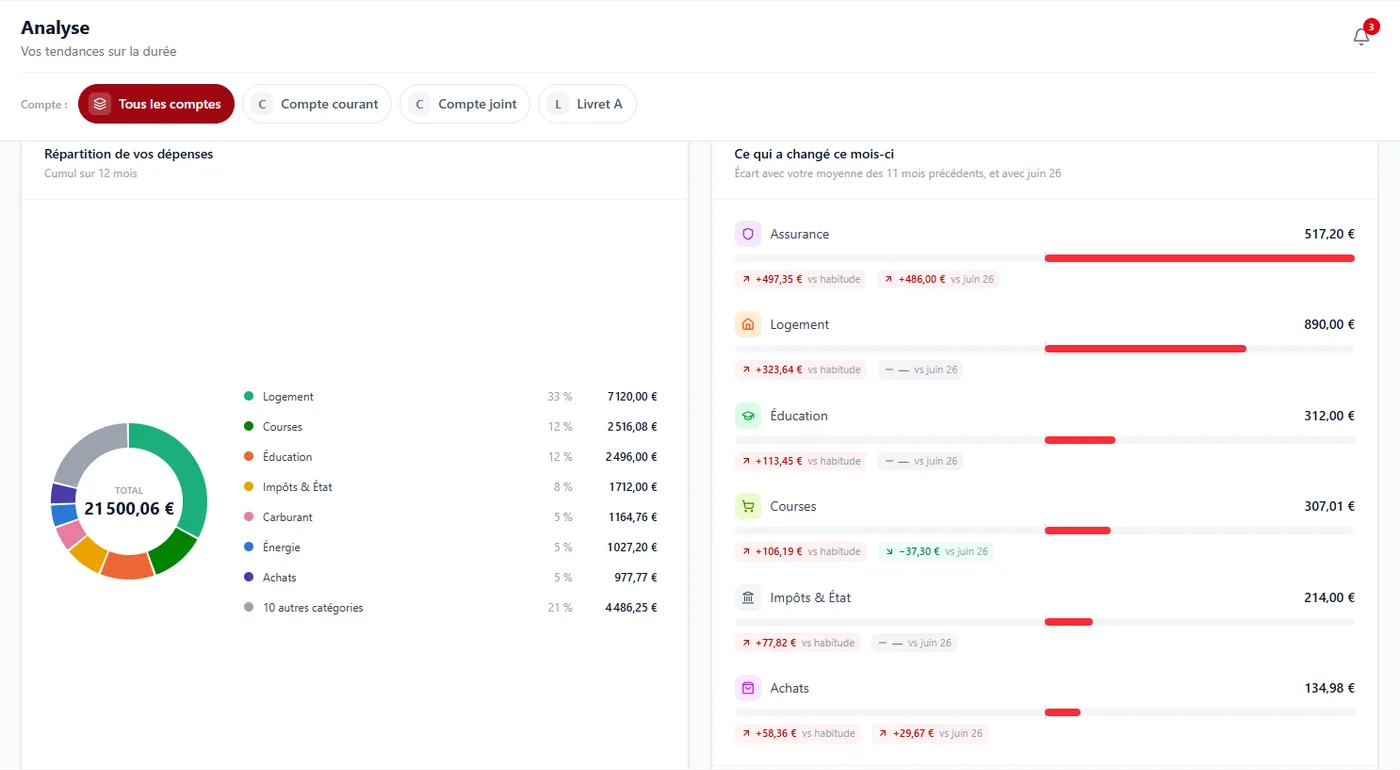Click the green Logement legend dot
Screen dimensions: 1400x770
[249, 397]
